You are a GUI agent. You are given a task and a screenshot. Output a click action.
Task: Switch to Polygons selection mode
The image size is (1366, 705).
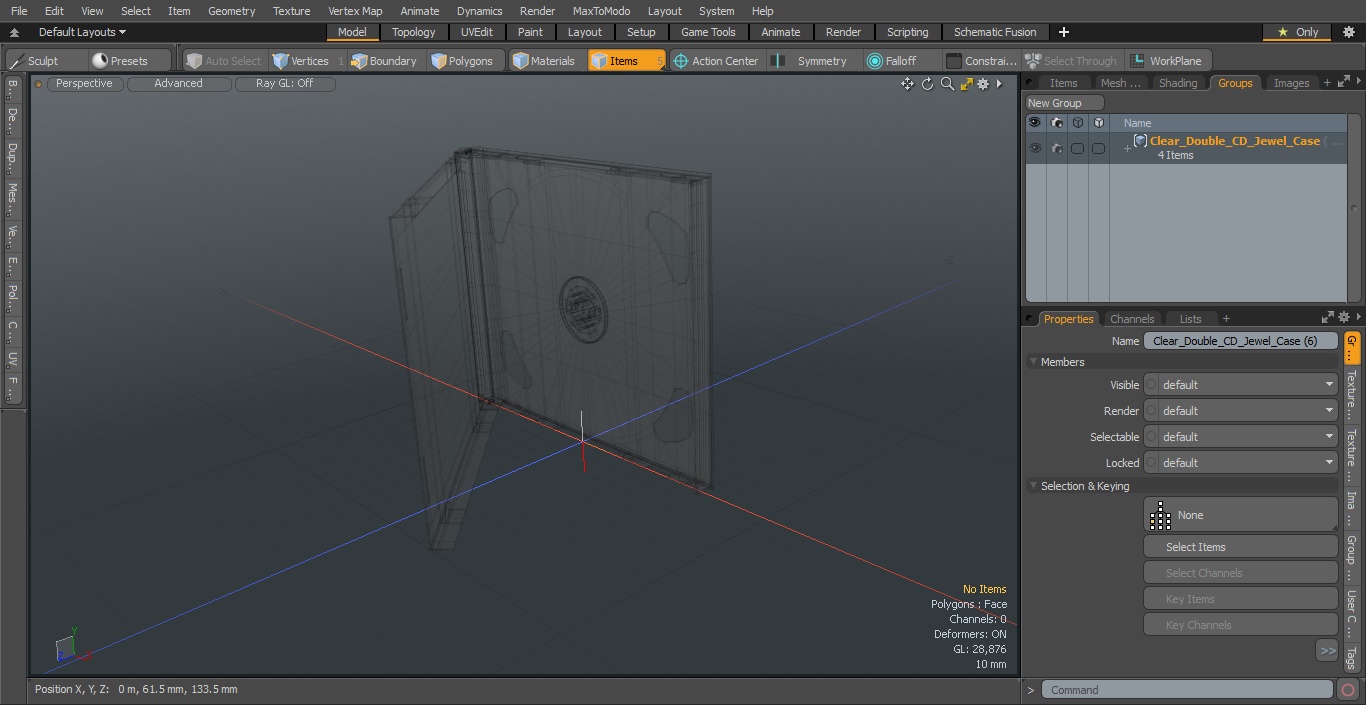click(x=462, y=61)
